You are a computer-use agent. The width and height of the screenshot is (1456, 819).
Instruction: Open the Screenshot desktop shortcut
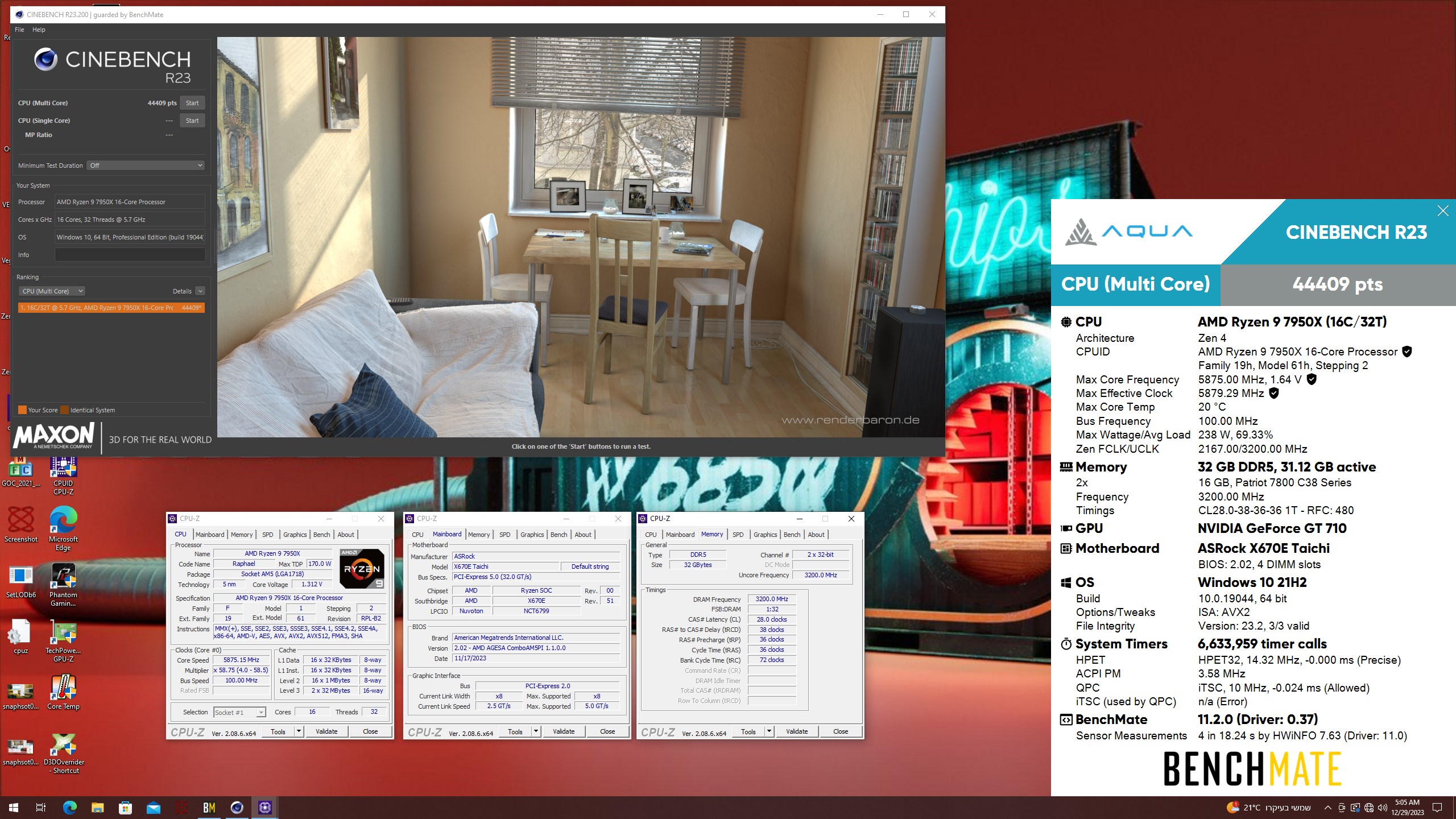pyautogui.click(x=21, y=524)
